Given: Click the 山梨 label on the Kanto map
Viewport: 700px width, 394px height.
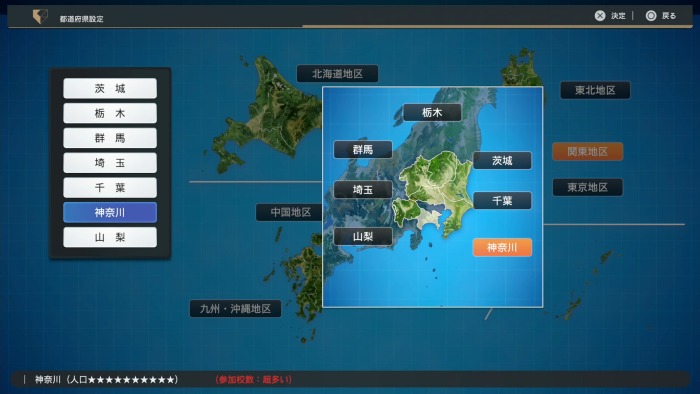Looking at the screenshot, I should 363,236.
